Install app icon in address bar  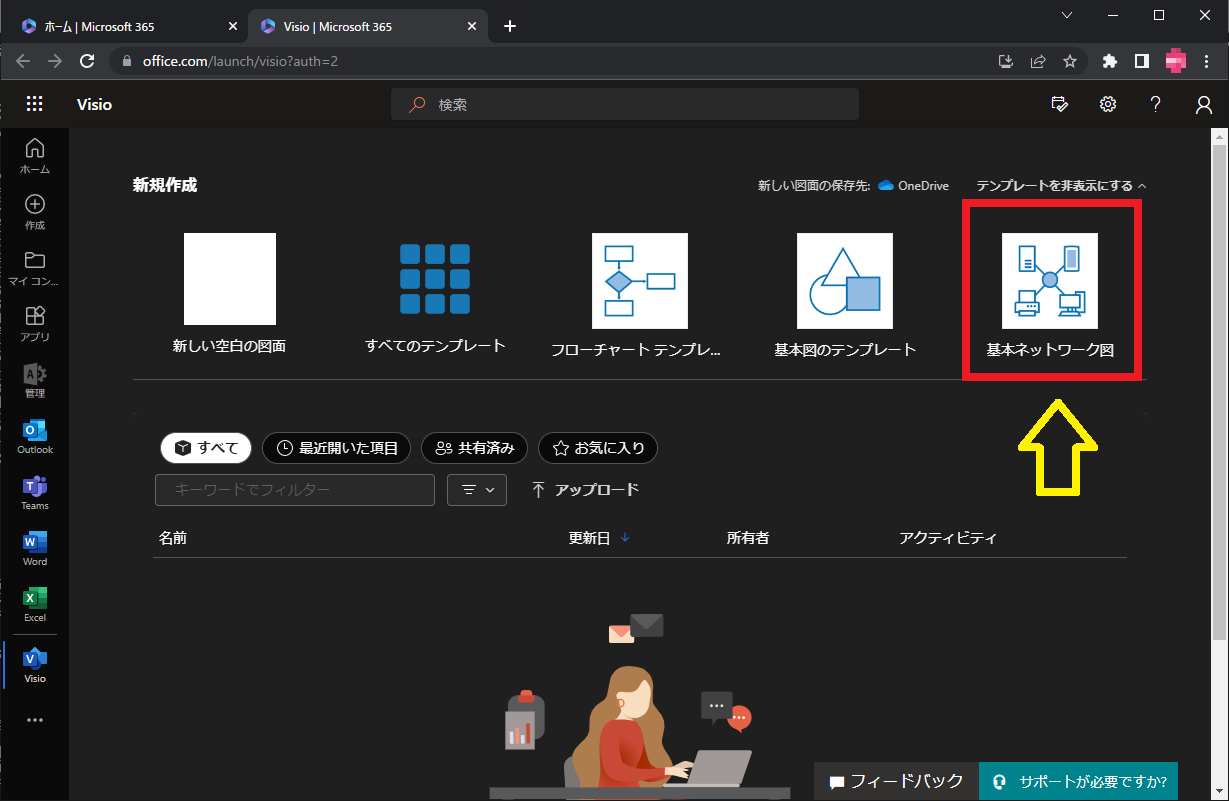pos(1006,61)
